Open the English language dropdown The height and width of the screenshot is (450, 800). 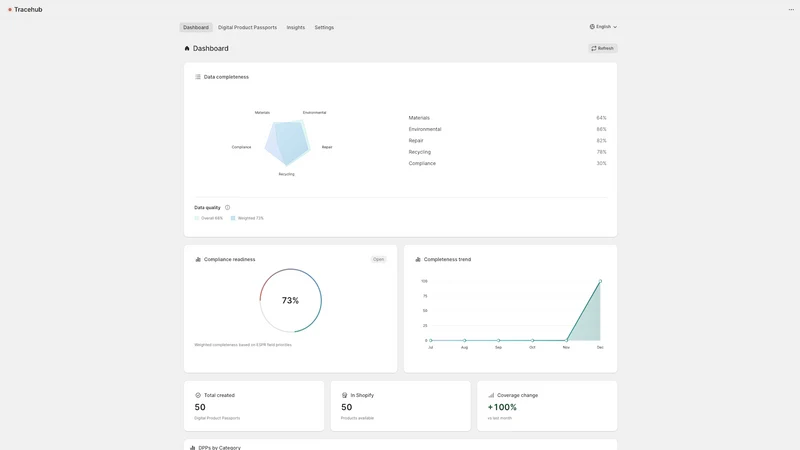click(603, 27)
